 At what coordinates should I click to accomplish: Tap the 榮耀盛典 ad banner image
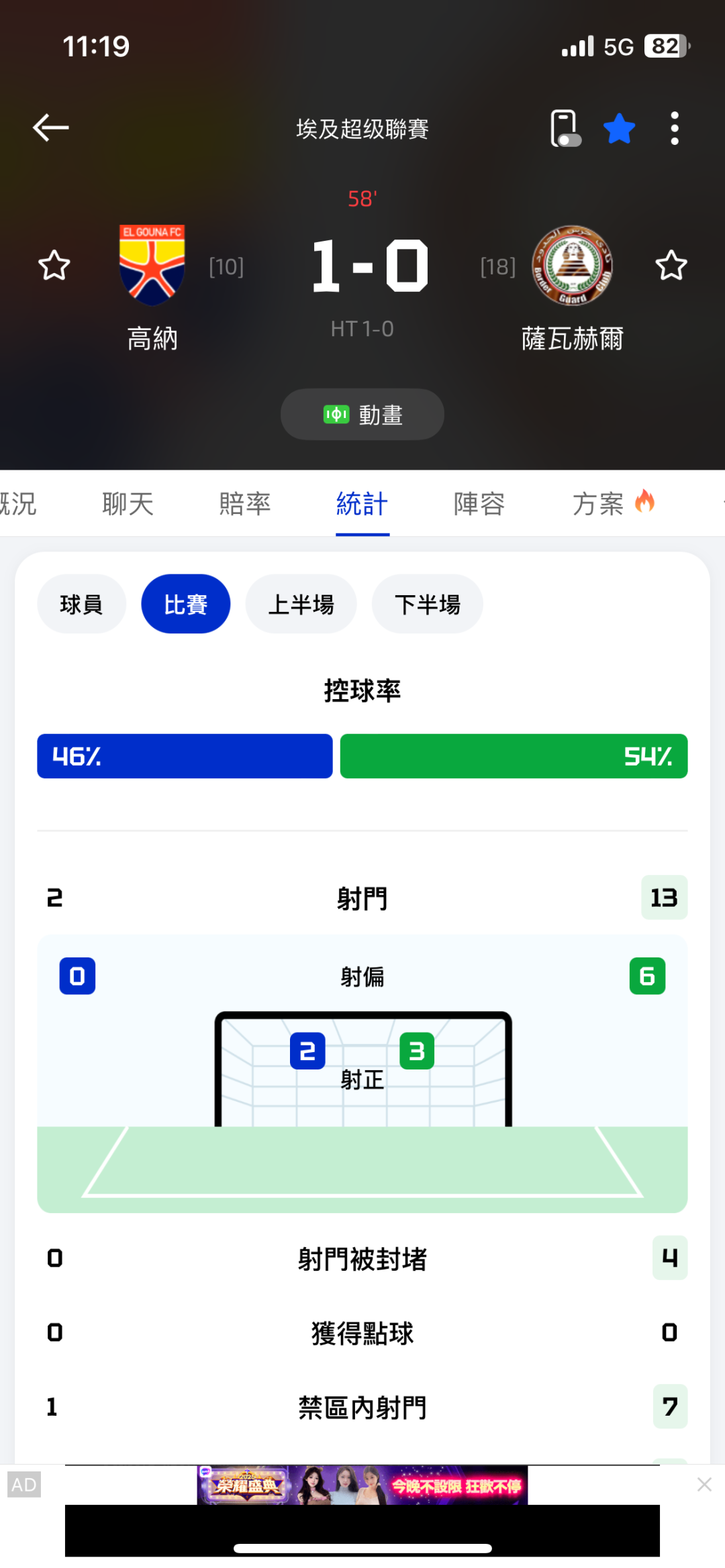point(362,1485)
